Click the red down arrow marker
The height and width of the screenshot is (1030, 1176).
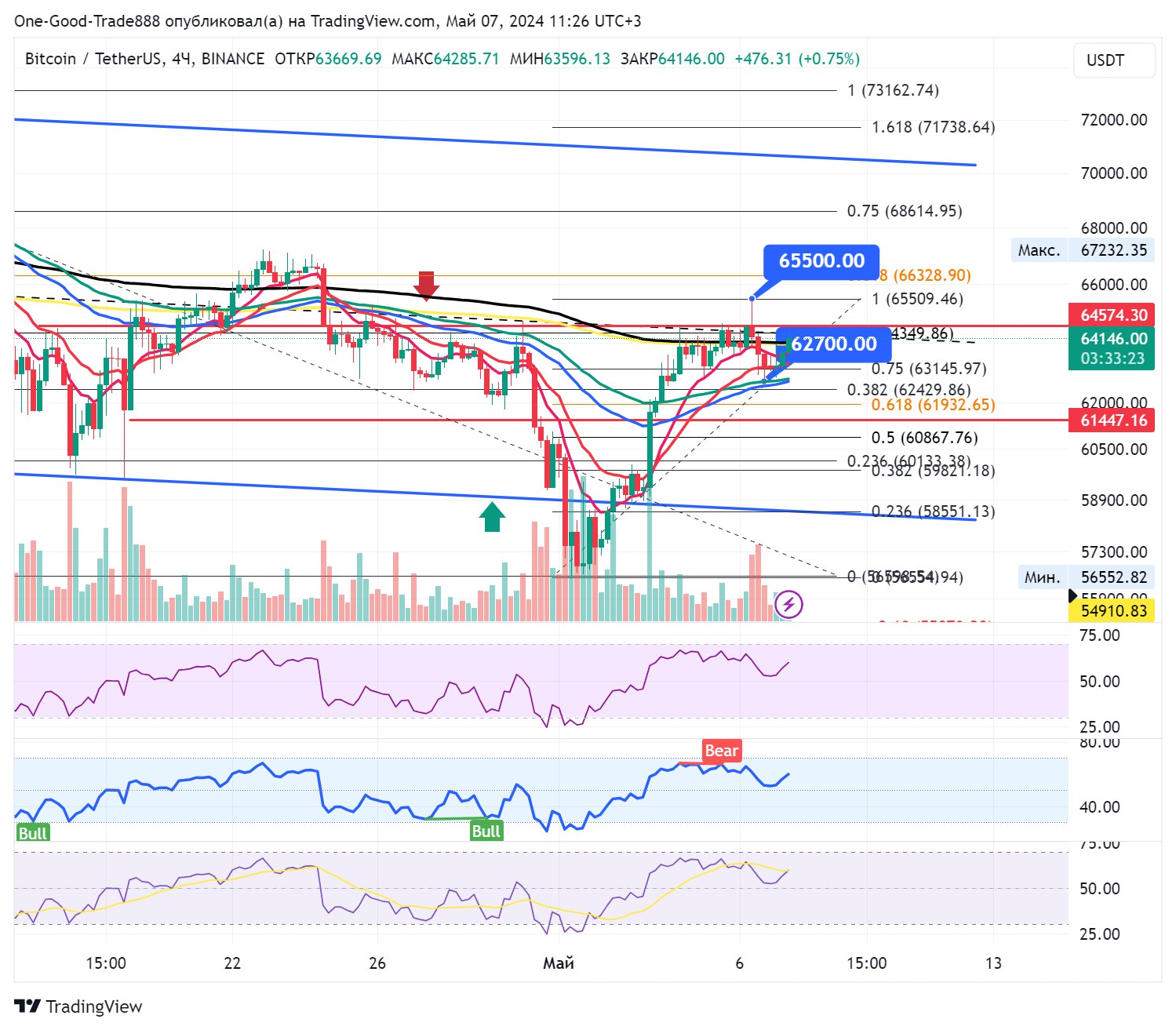click(x=426, y=286)
